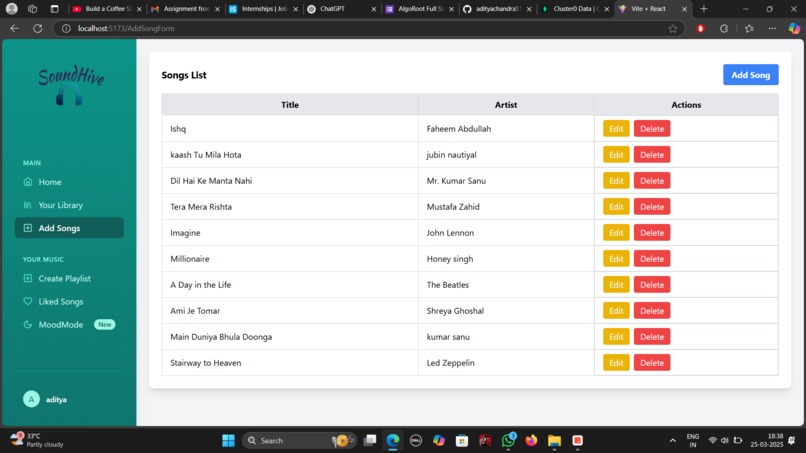Click the Artist column header

click(x=506, y=104)
